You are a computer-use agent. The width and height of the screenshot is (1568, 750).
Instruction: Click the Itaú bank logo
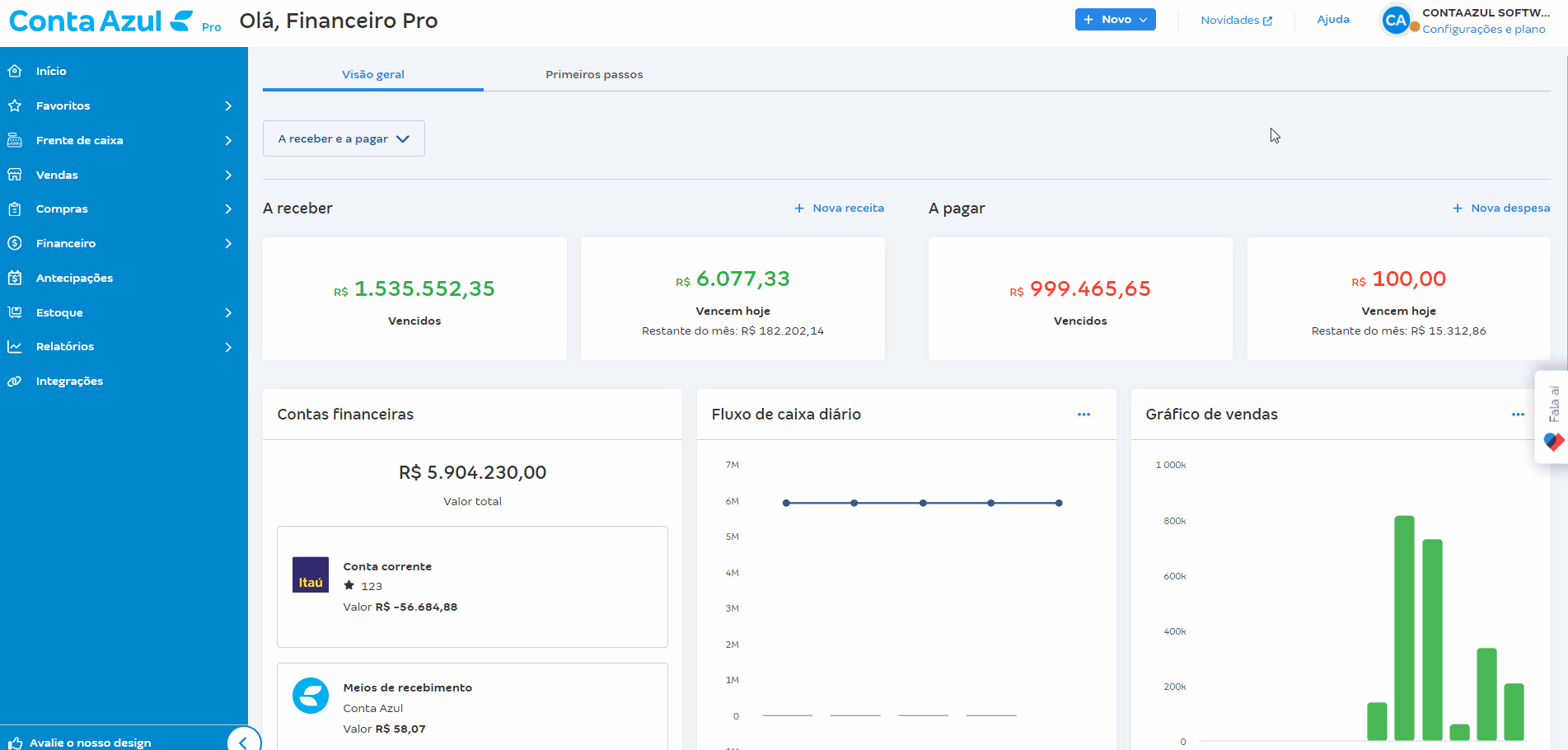click(x=311, y=574)
